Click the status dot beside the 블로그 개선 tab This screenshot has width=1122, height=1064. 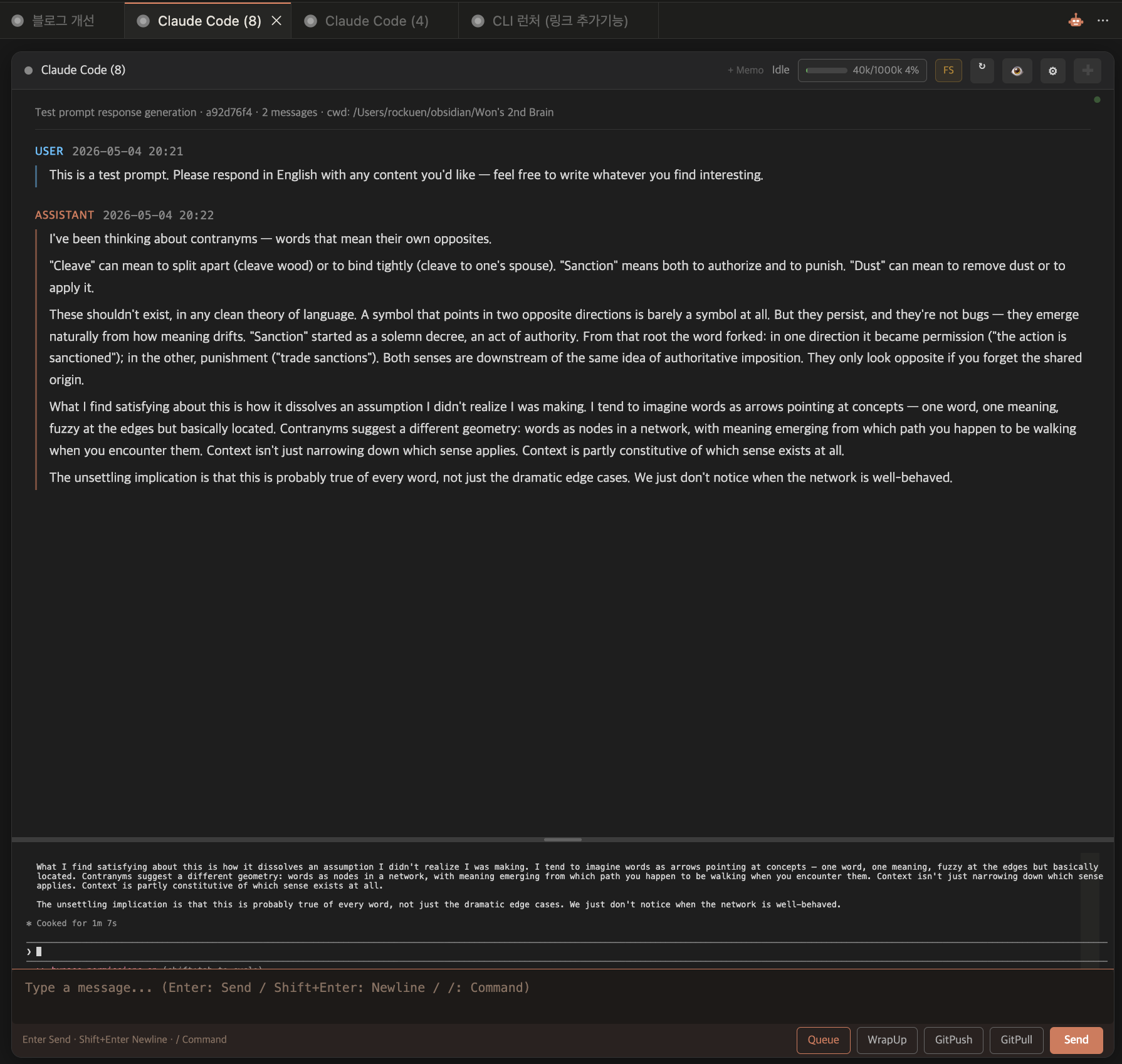(x=18, y=21)
